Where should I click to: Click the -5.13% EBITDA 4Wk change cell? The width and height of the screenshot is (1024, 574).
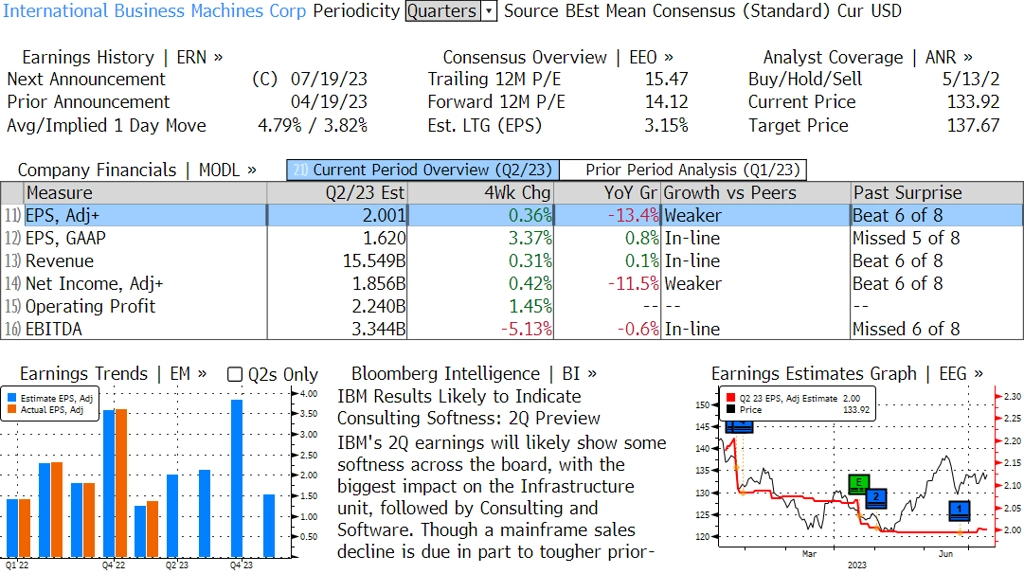(x=480, y=329)
